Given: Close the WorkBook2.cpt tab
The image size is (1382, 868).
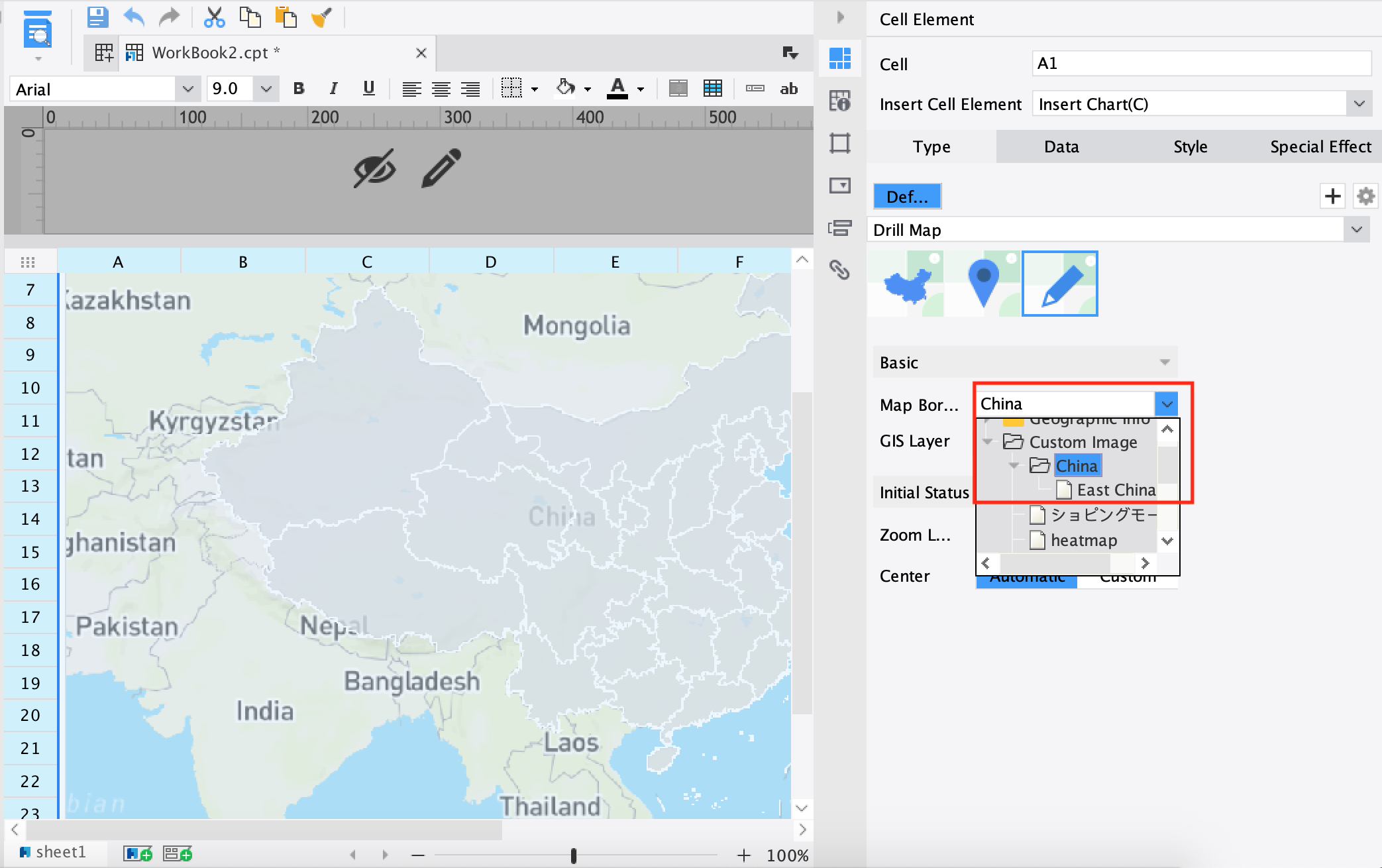Looking at the screenshot, I should (x=421, y=53).
